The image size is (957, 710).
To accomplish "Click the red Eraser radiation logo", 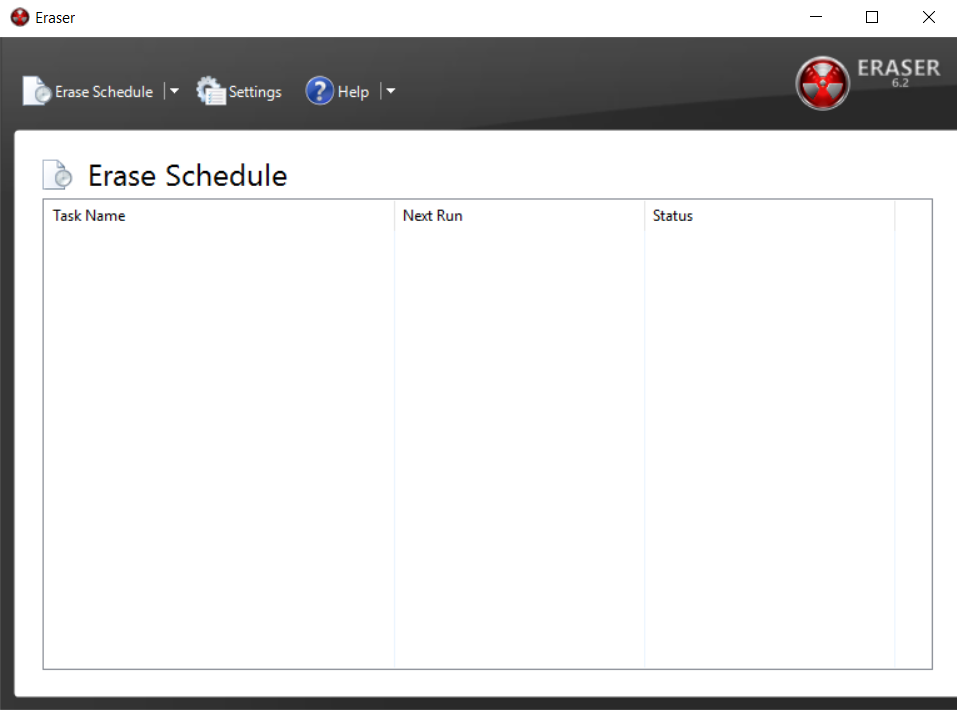I will click(x=822, y=83).
